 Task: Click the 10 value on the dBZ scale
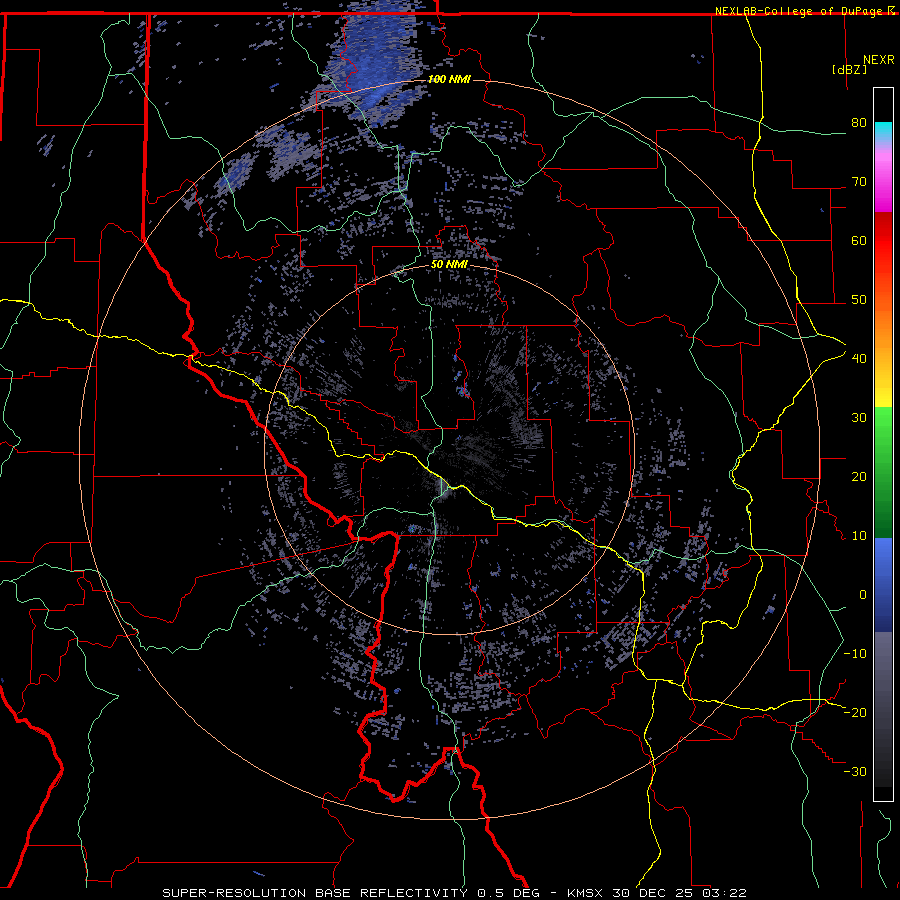(859, 536)
